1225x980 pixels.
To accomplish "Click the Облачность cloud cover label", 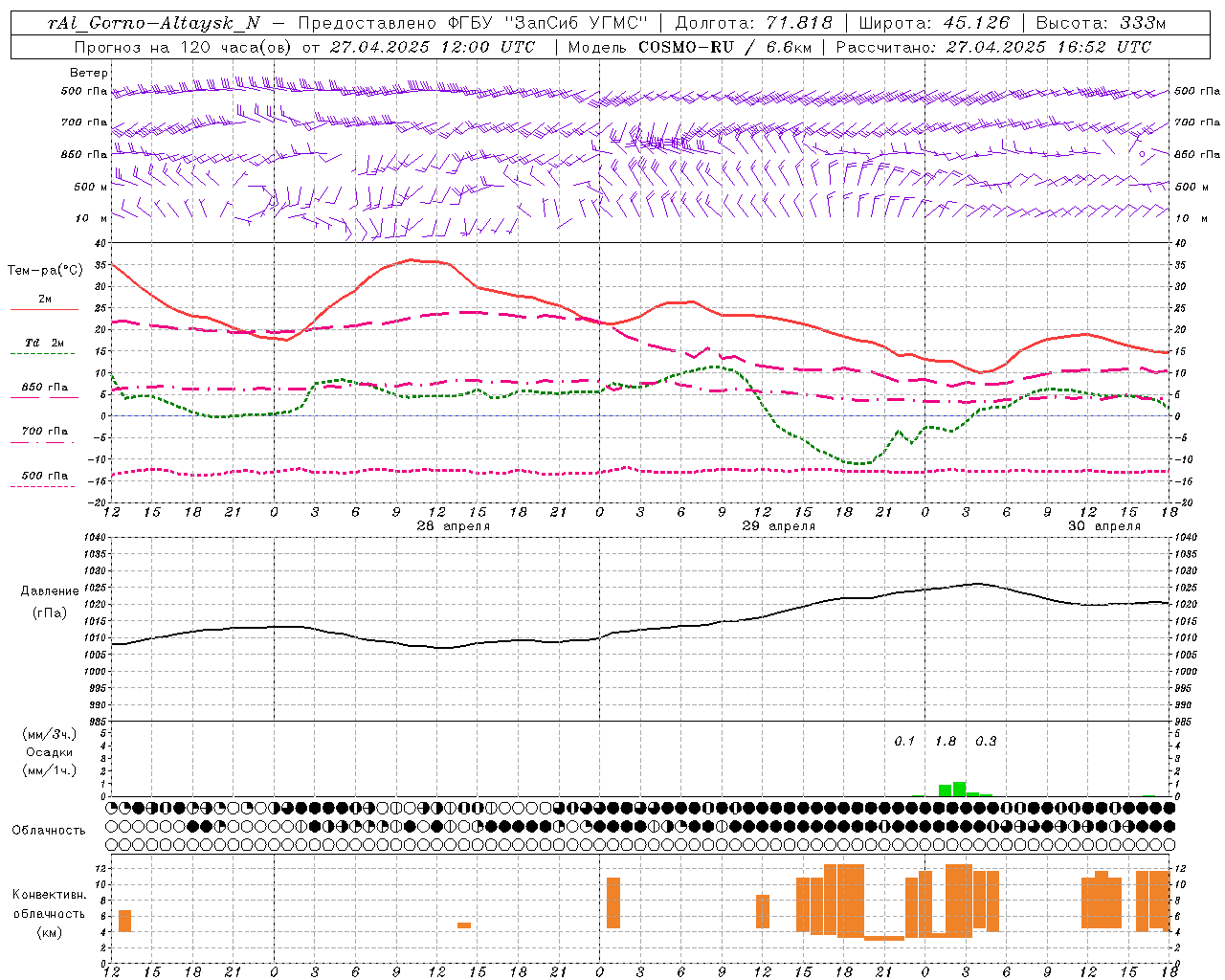I will [x=49, y=831].
